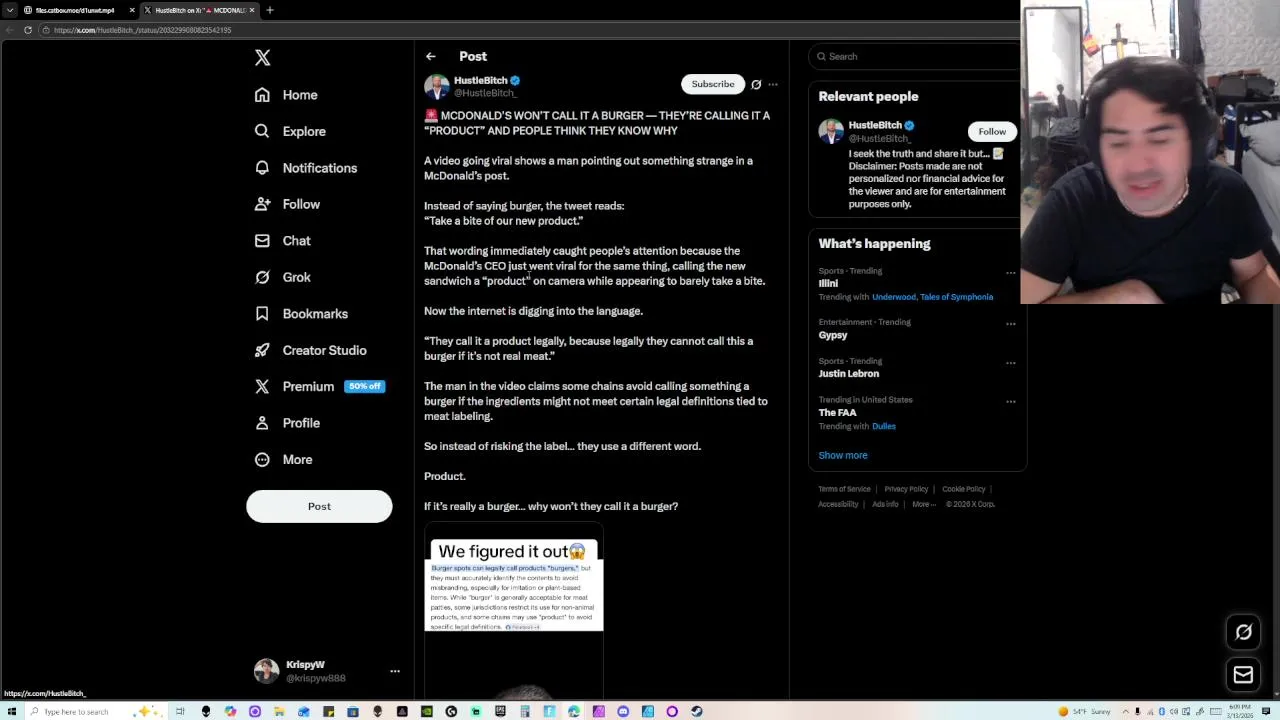
Task: Click the KrispyW account avatar
Action: (266, 671)
